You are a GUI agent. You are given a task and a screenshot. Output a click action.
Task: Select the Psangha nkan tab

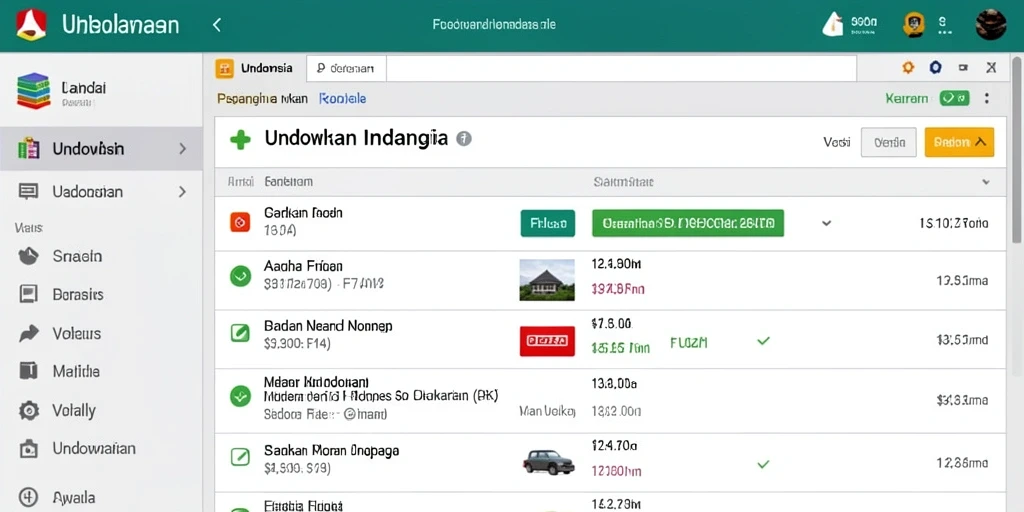point(262,99)
